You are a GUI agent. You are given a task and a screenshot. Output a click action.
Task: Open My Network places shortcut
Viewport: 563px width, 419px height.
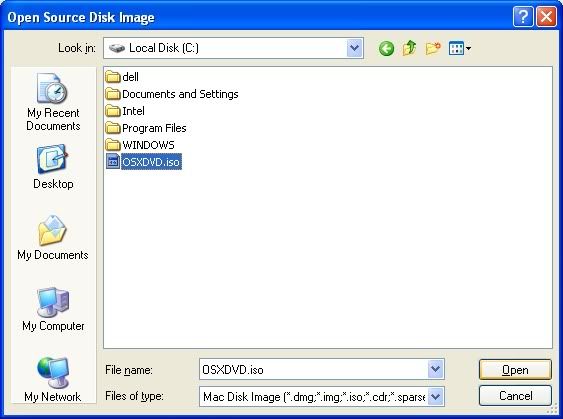53,380
